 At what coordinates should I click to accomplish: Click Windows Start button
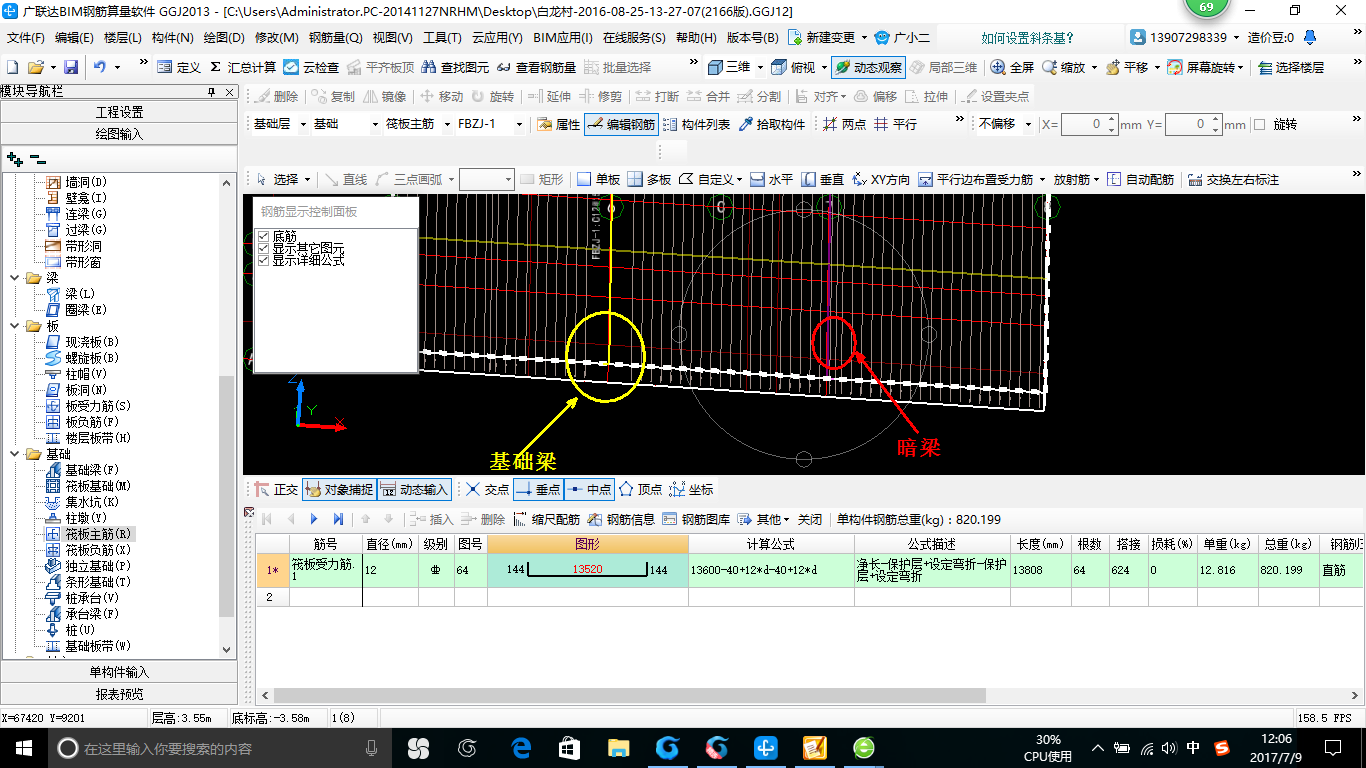click(23, 747)
